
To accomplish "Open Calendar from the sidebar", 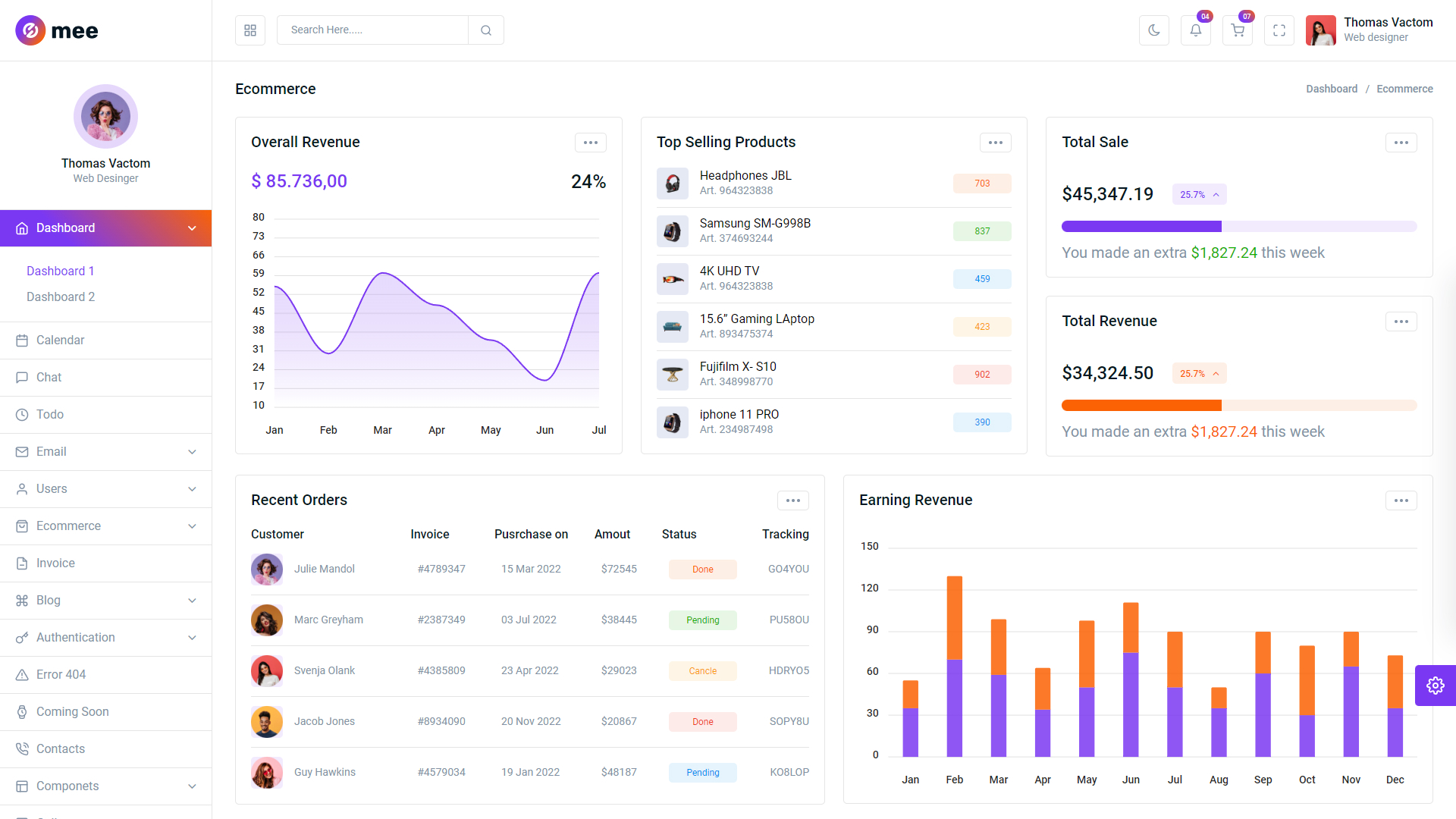I will tap(60, 340).
